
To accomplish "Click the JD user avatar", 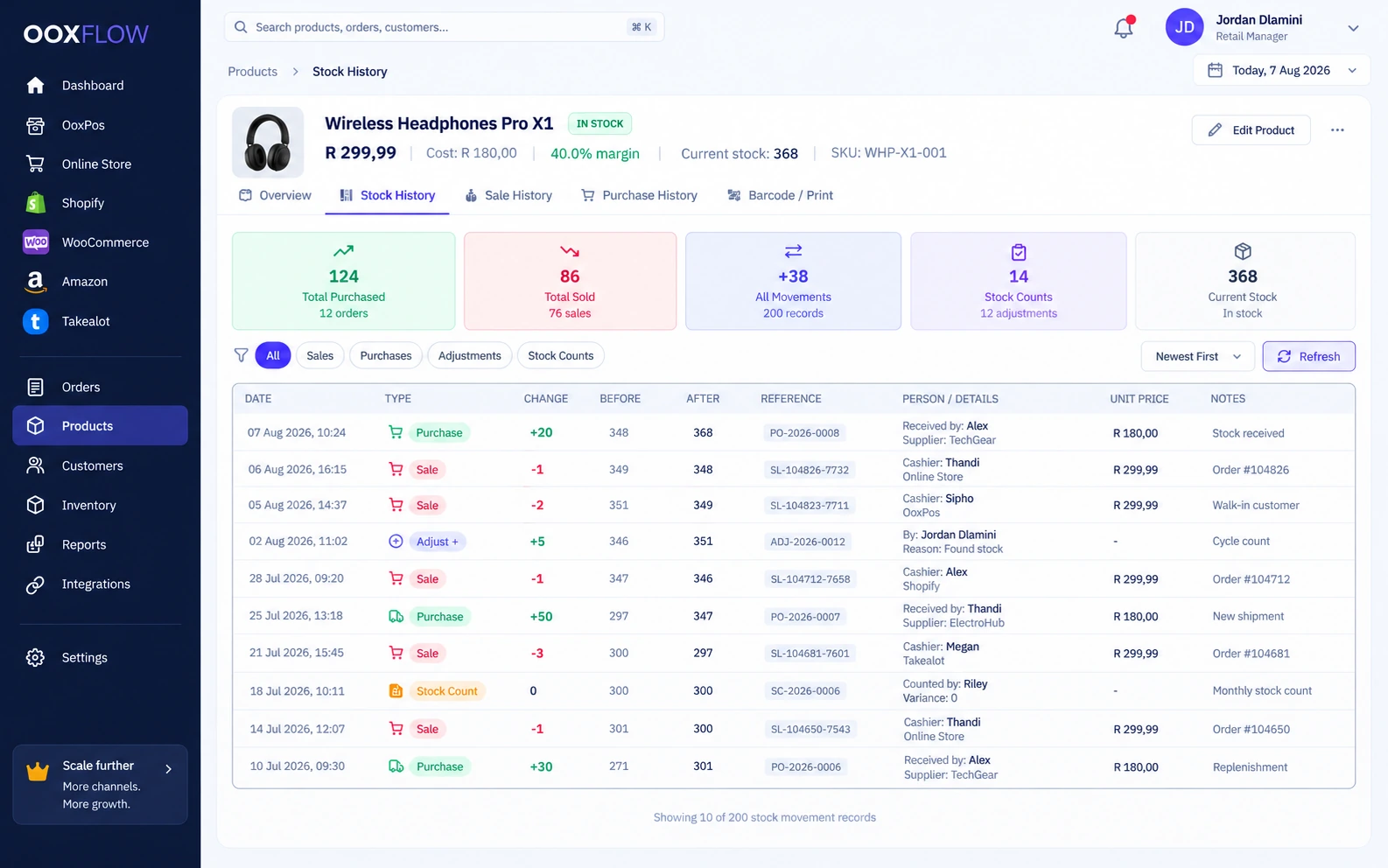I will tap(1184, 27).
